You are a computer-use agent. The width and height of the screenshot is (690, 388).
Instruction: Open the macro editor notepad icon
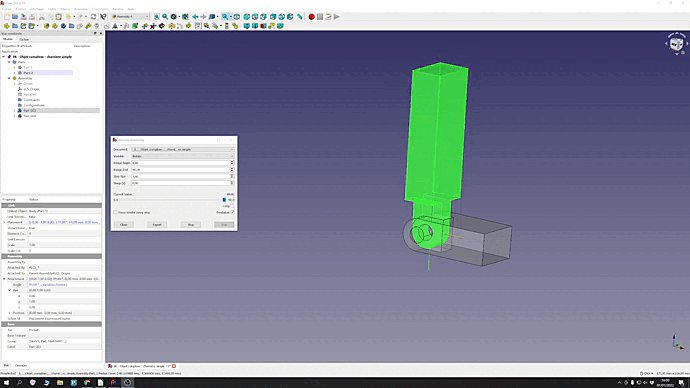[328, 17]
